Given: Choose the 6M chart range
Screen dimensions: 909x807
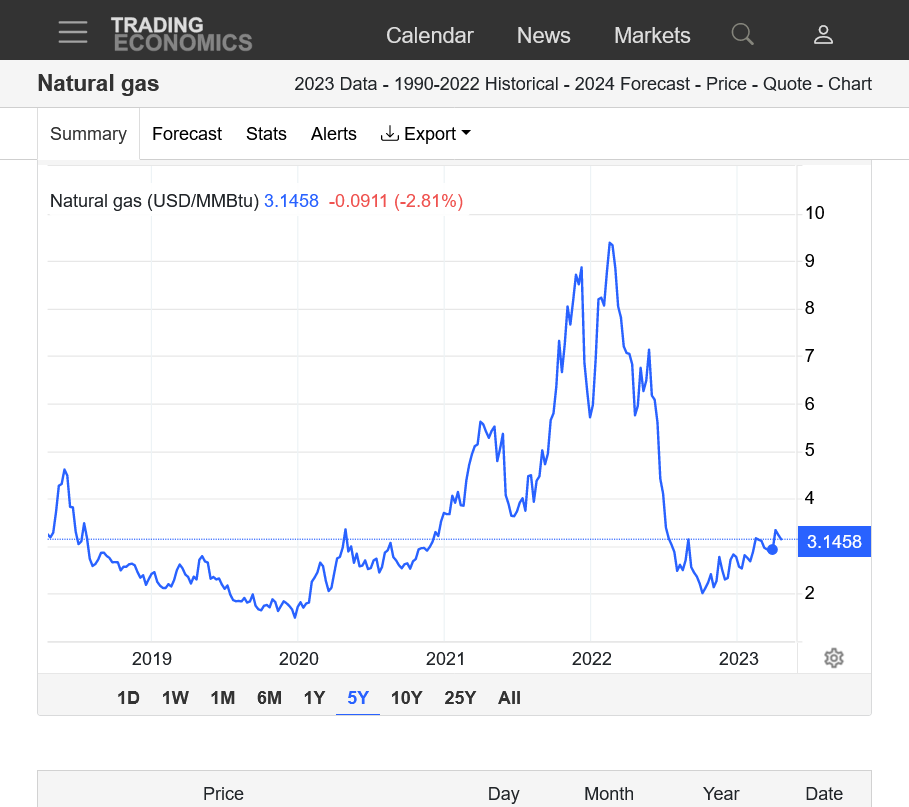Looking at the screenshot, I should point(269,698).
